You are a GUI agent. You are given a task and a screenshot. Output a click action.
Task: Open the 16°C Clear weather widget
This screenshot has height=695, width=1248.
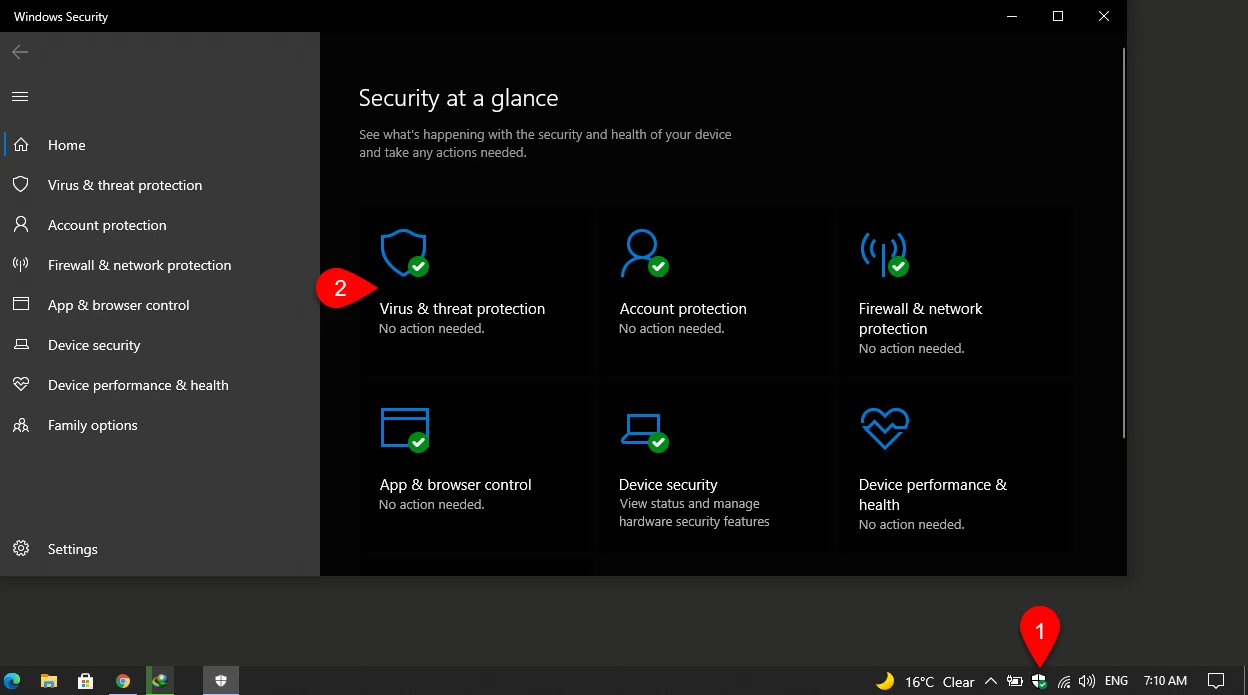925,681
